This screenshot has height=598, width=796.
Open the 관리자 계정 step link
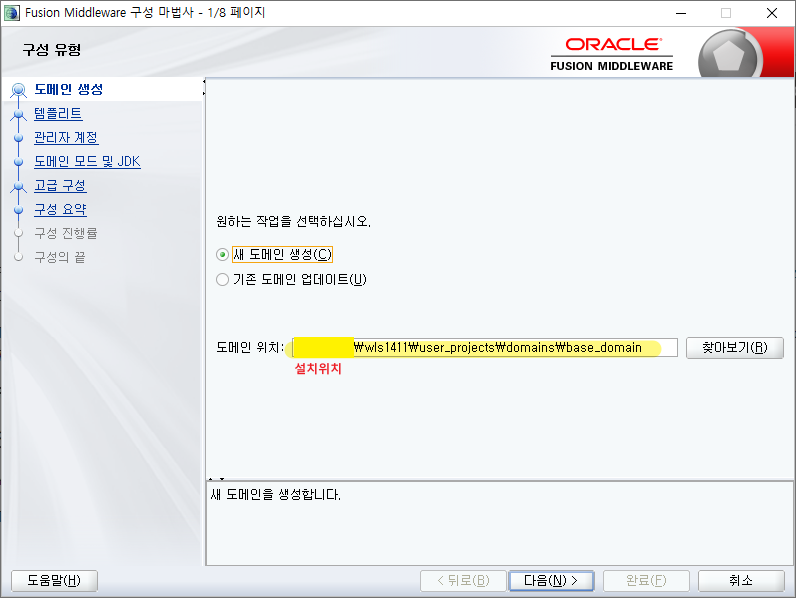(66, 138)
